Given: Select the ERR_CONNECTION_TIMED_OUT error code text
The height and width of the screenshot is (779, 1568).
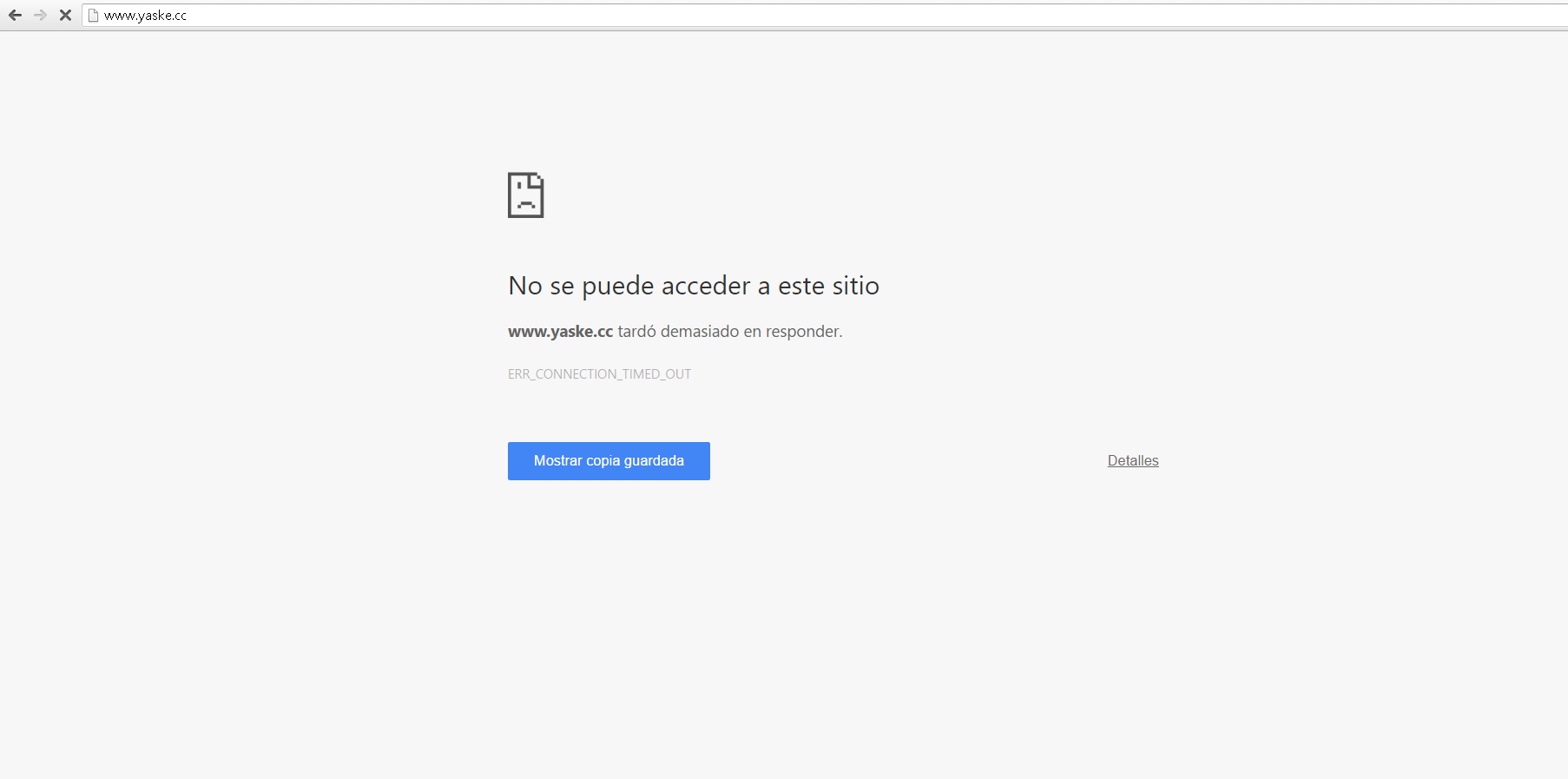Looking at the screenshot, I should (x=599, y=374).
